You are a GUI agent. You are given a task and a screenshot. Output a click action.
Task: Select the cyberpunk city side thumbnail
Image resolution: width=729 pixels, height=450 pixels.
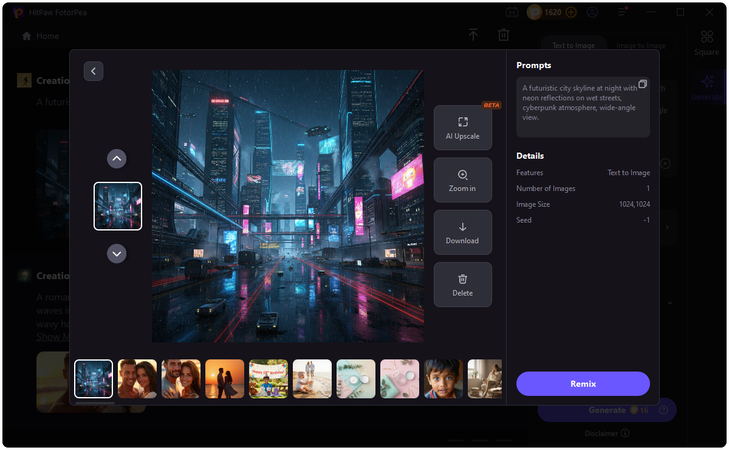(118, 206)
